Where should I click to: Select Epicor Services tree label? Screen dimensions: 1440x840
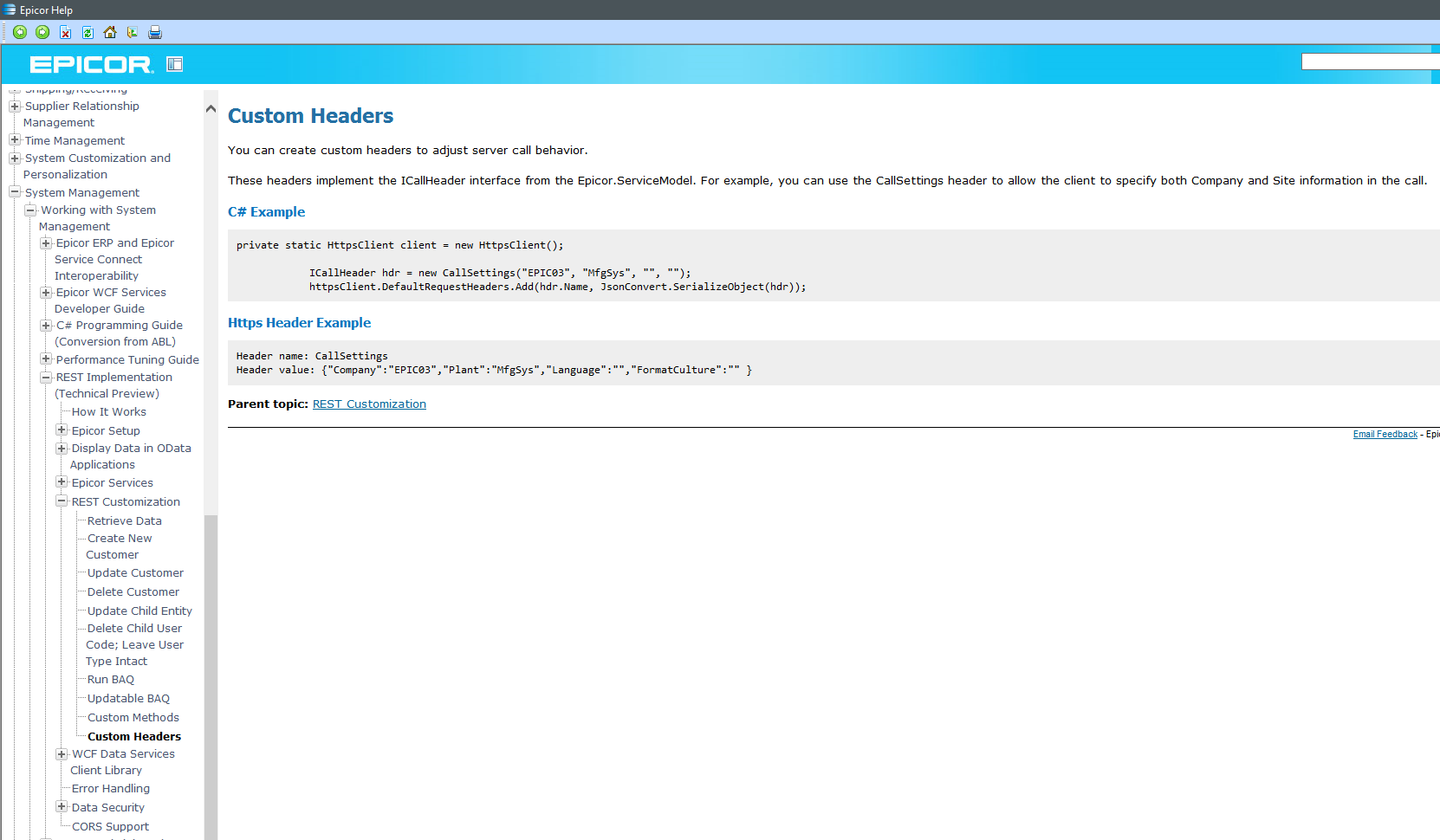[x=113, y=483]
